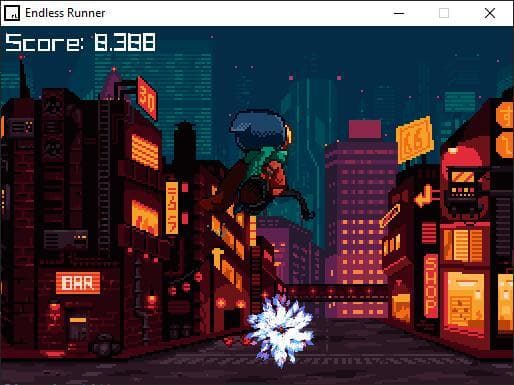This screenshot has width=514, height=385.
Task: Click the white spiky explosion obstacle
Action: click(x=281, y=331)
